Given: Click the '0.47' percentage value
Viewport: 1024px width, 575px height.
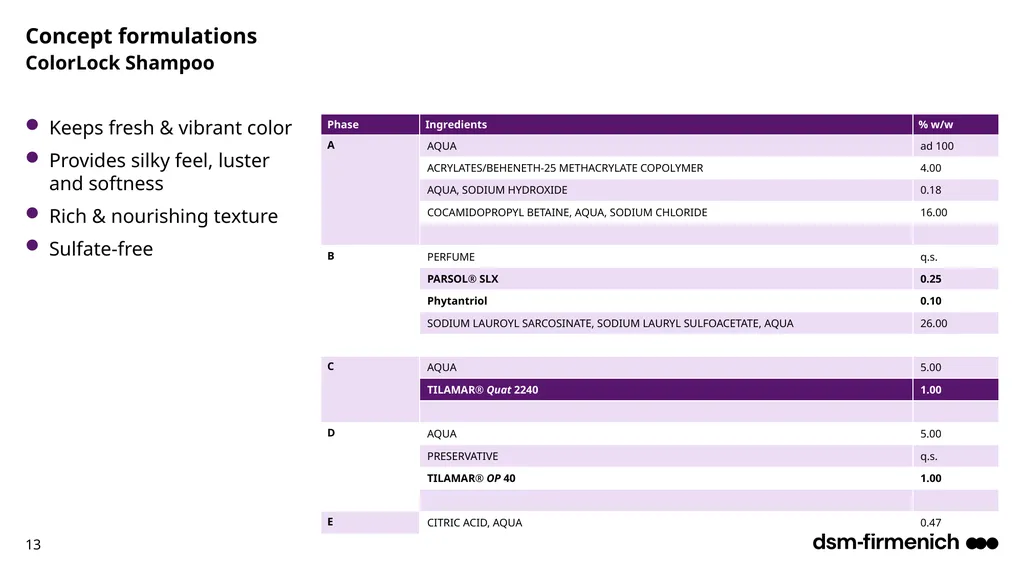Looking at the screenshot, I should (931, 523).
